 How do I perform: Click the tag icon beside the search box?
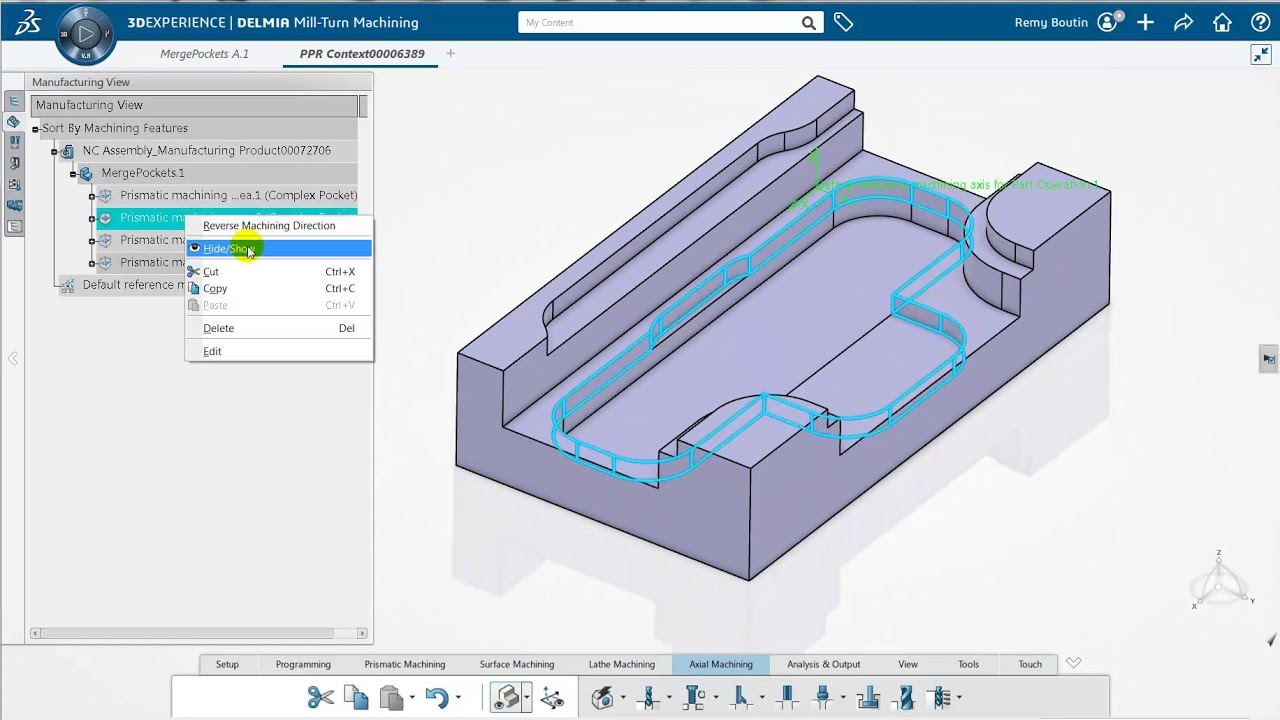[x=843, y=22]
